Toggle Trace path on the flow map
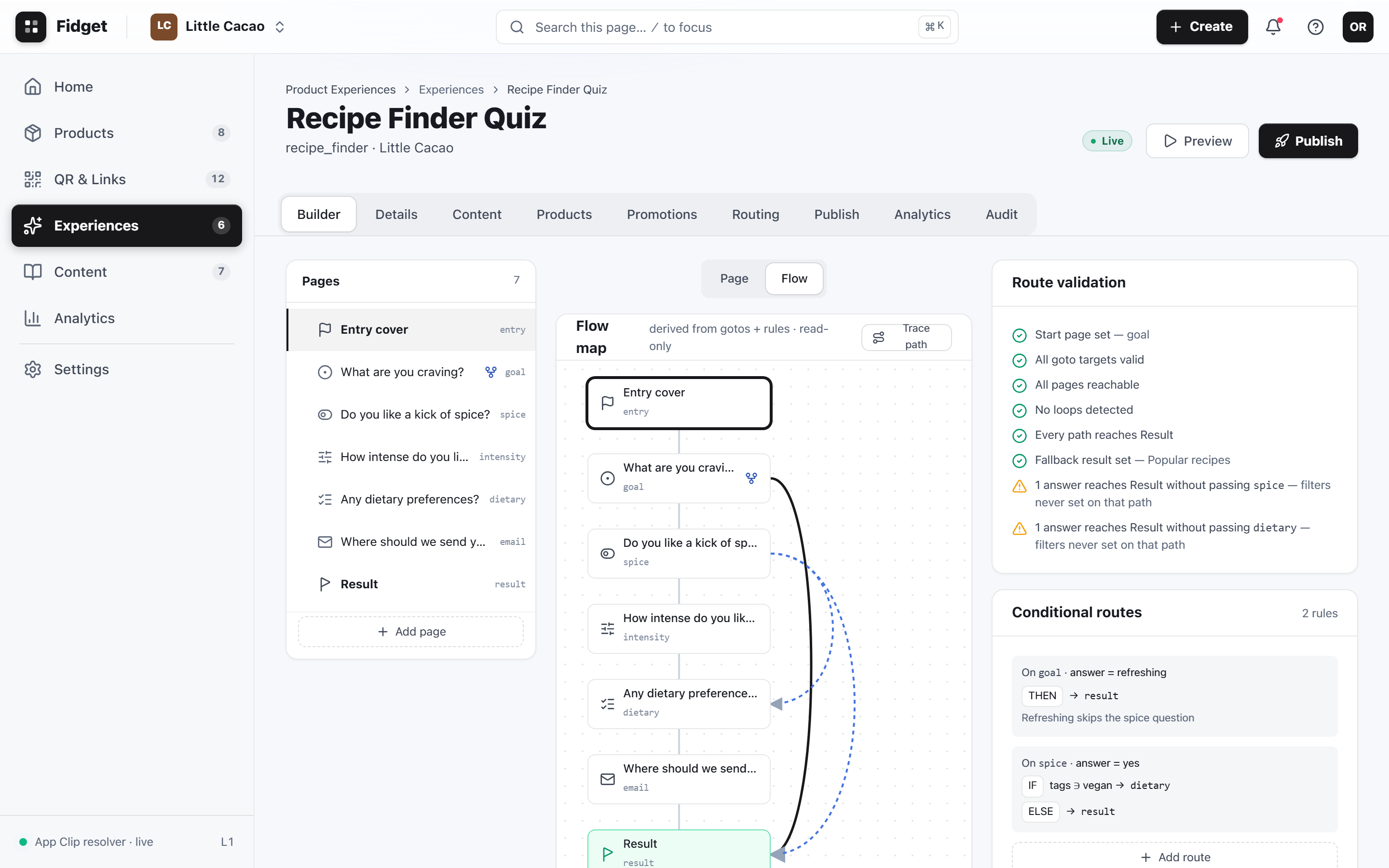 pyautogui.click(x=906, y=337)
